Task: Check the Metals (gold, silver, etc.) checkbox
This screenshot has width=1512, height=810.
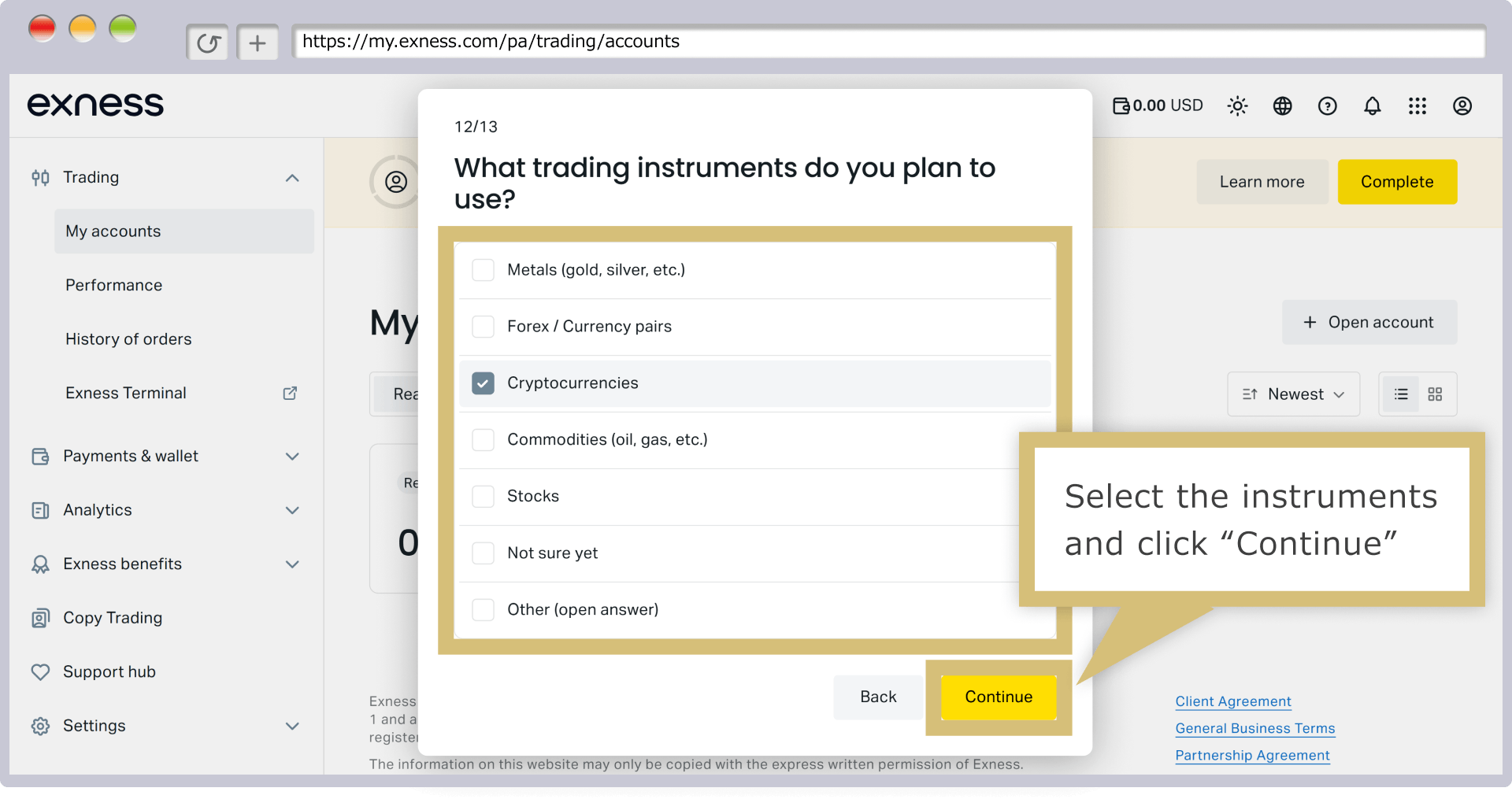Action: click(483, 270)
